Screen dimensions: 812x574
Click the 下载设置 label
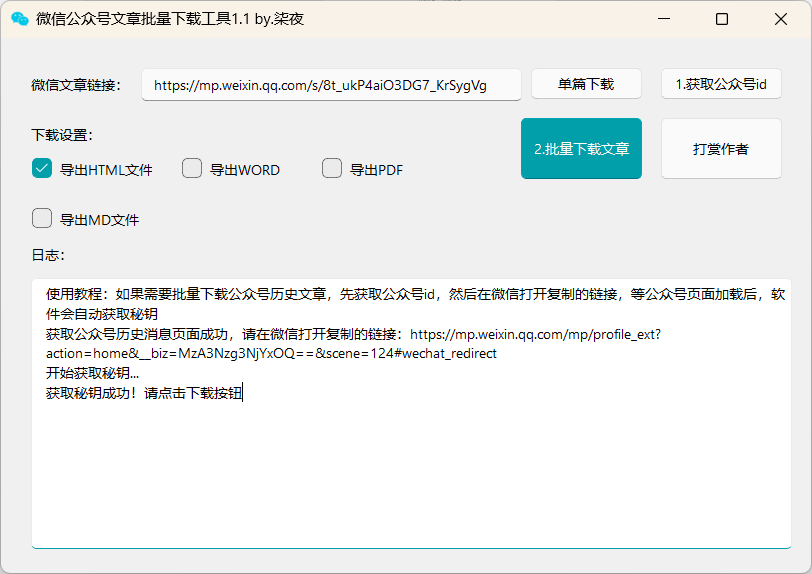(x=62, y=135)
